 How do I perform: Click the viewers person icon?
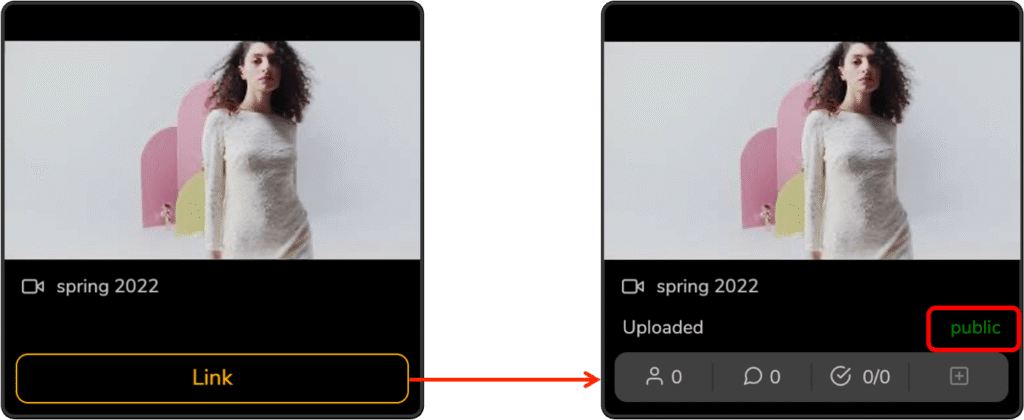point(654,376)
